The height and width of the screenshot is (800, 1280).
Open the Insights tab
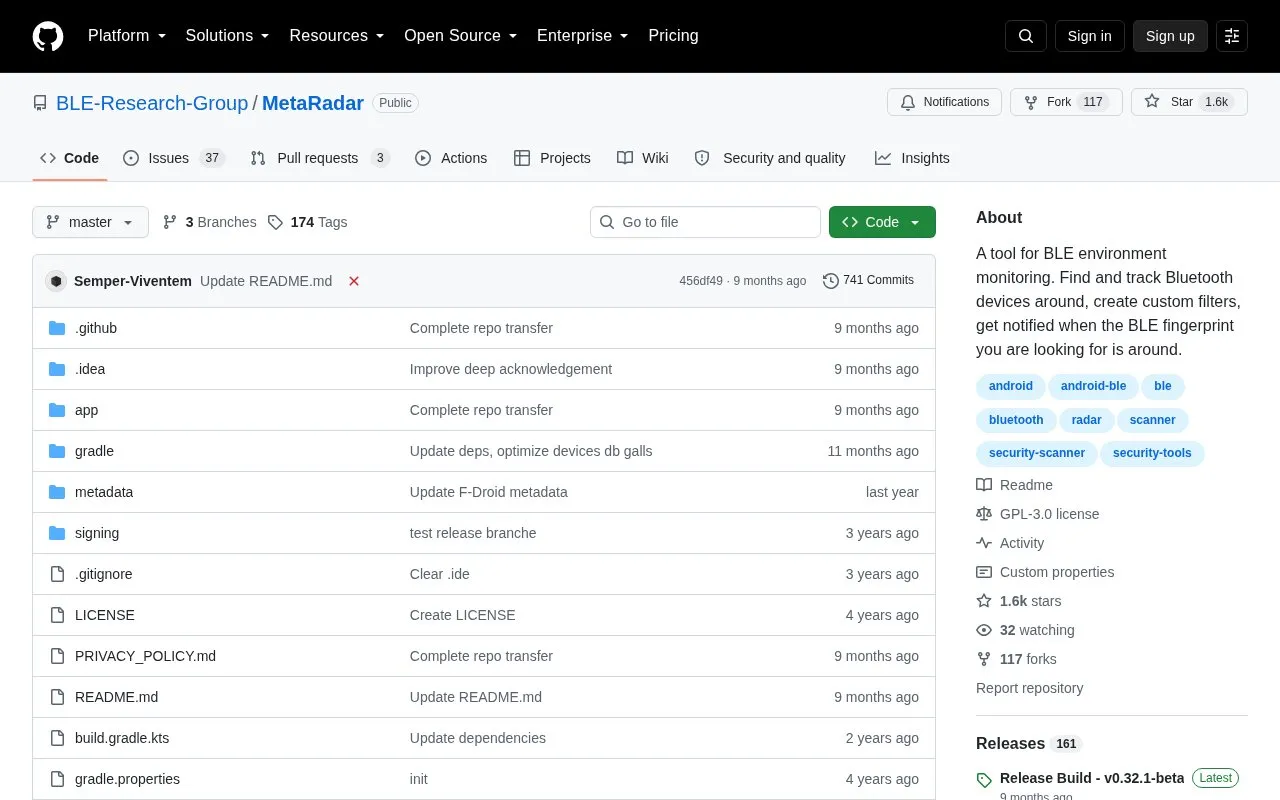click(x=912, y=158)
